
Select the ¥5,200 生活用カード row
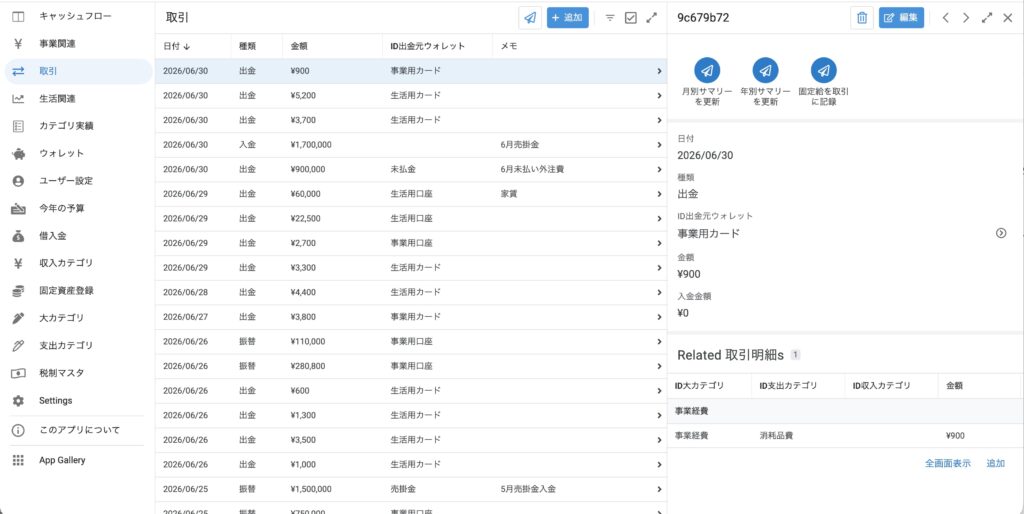tap(411, 95)
